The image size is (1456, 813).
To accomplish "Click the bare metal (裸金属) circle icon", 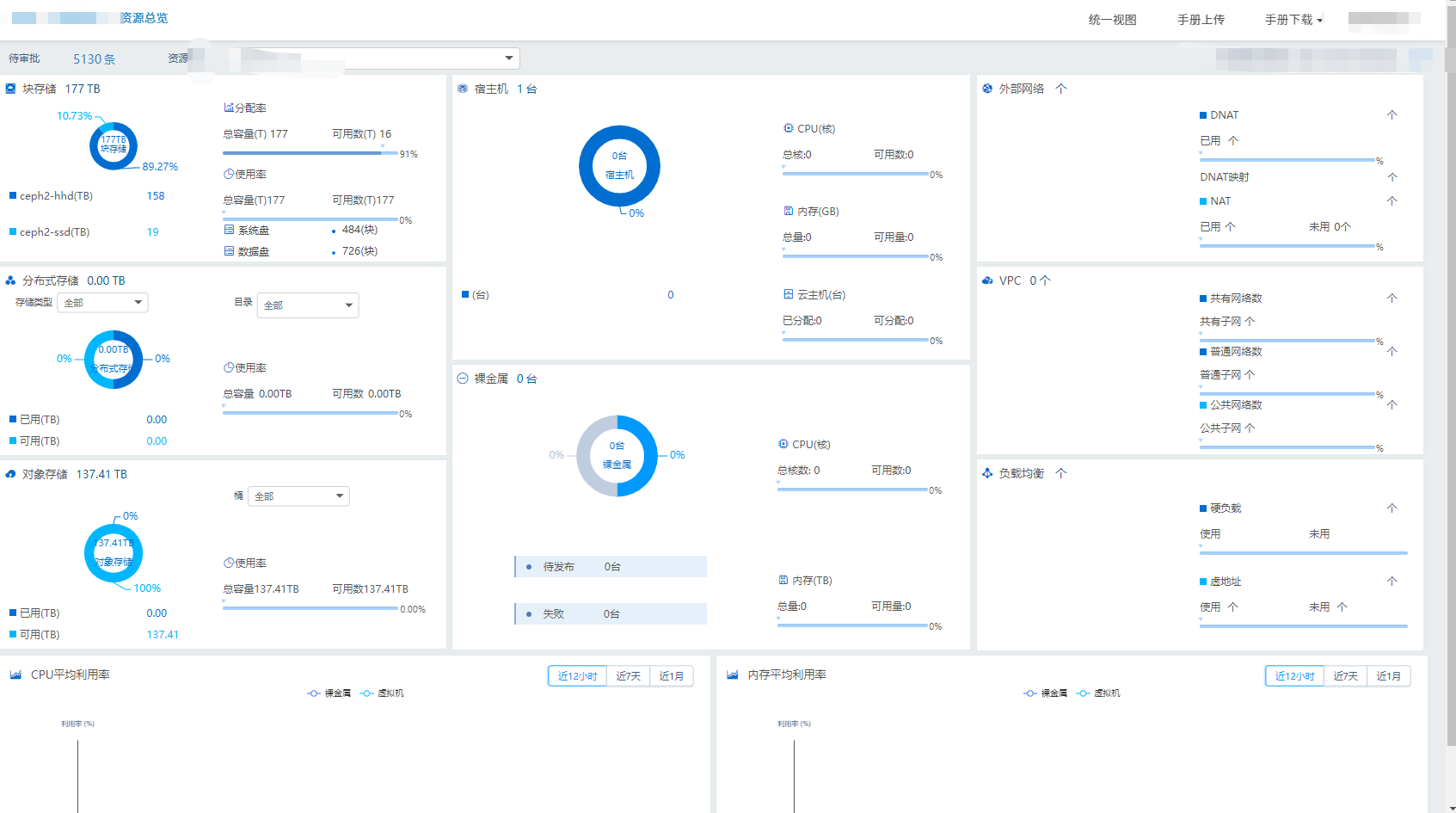I will point(463,379).
